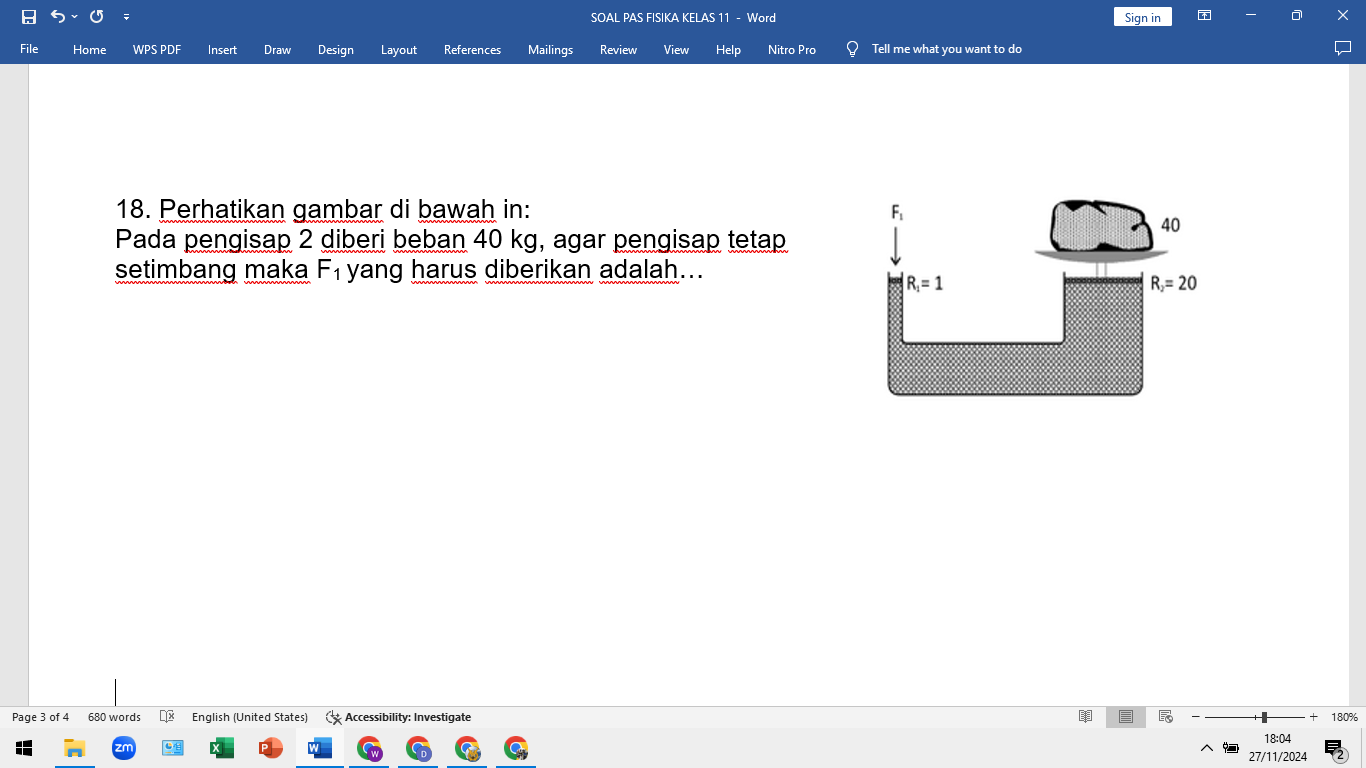Open the Design tab
This screenshot has width=1366, height=768.
coord(336,49)
